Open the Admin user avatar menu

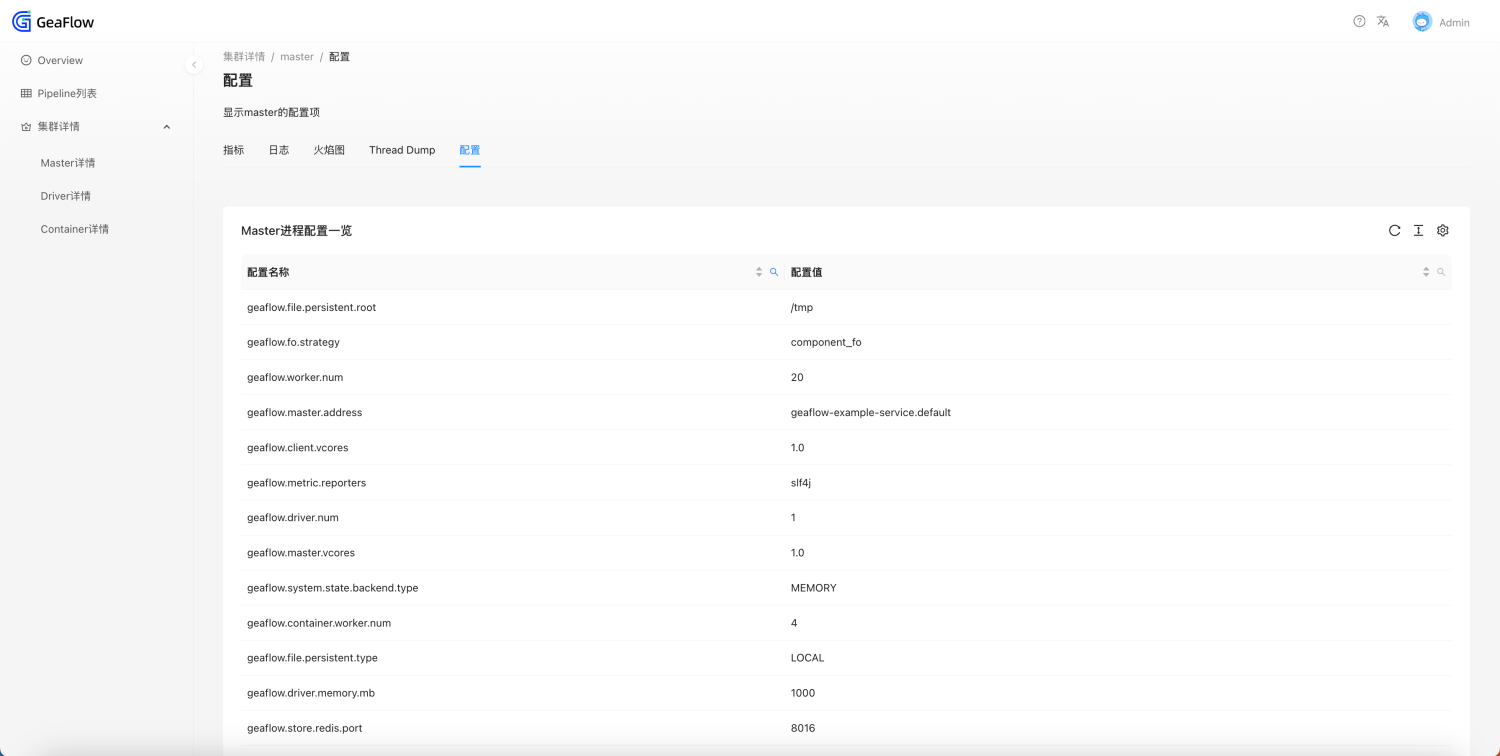(x=1422, y=21)
